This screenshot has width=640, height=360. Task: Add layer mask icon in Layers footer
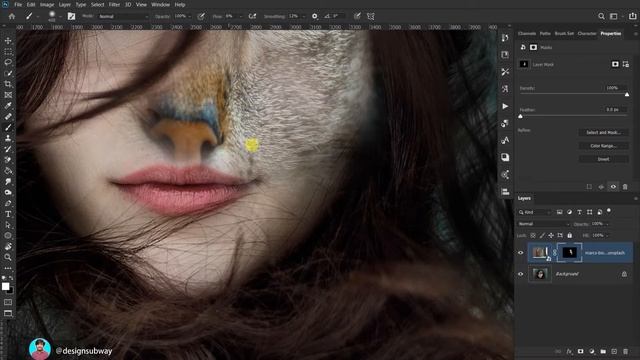pyautogui.click(x=580, y=351)
